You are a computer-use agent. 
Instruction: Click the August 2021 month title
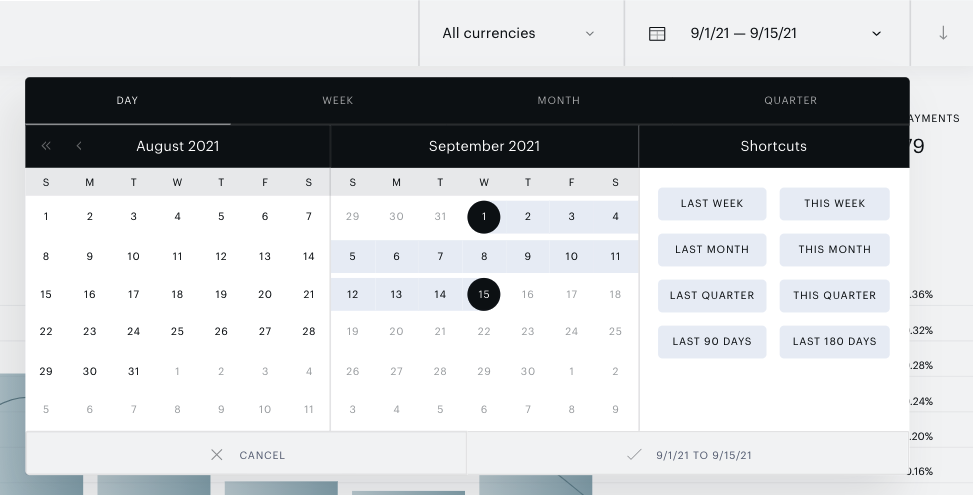point(177,146)
